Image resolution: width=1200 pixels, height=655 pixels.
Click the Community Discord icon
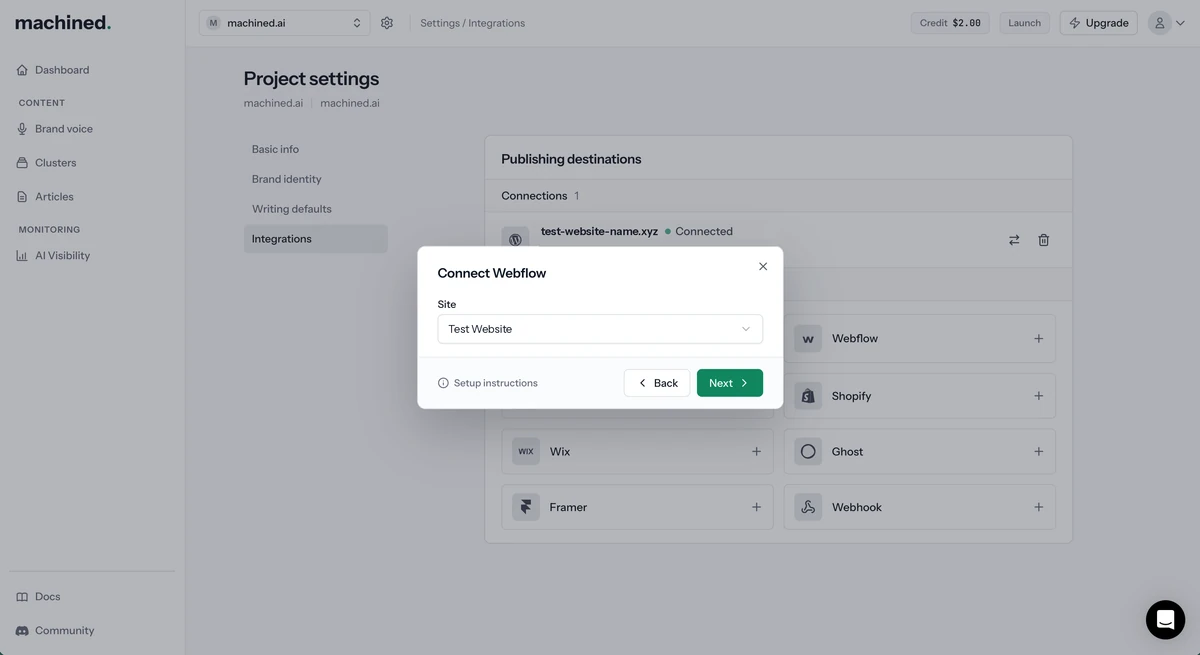pos(22,631)
